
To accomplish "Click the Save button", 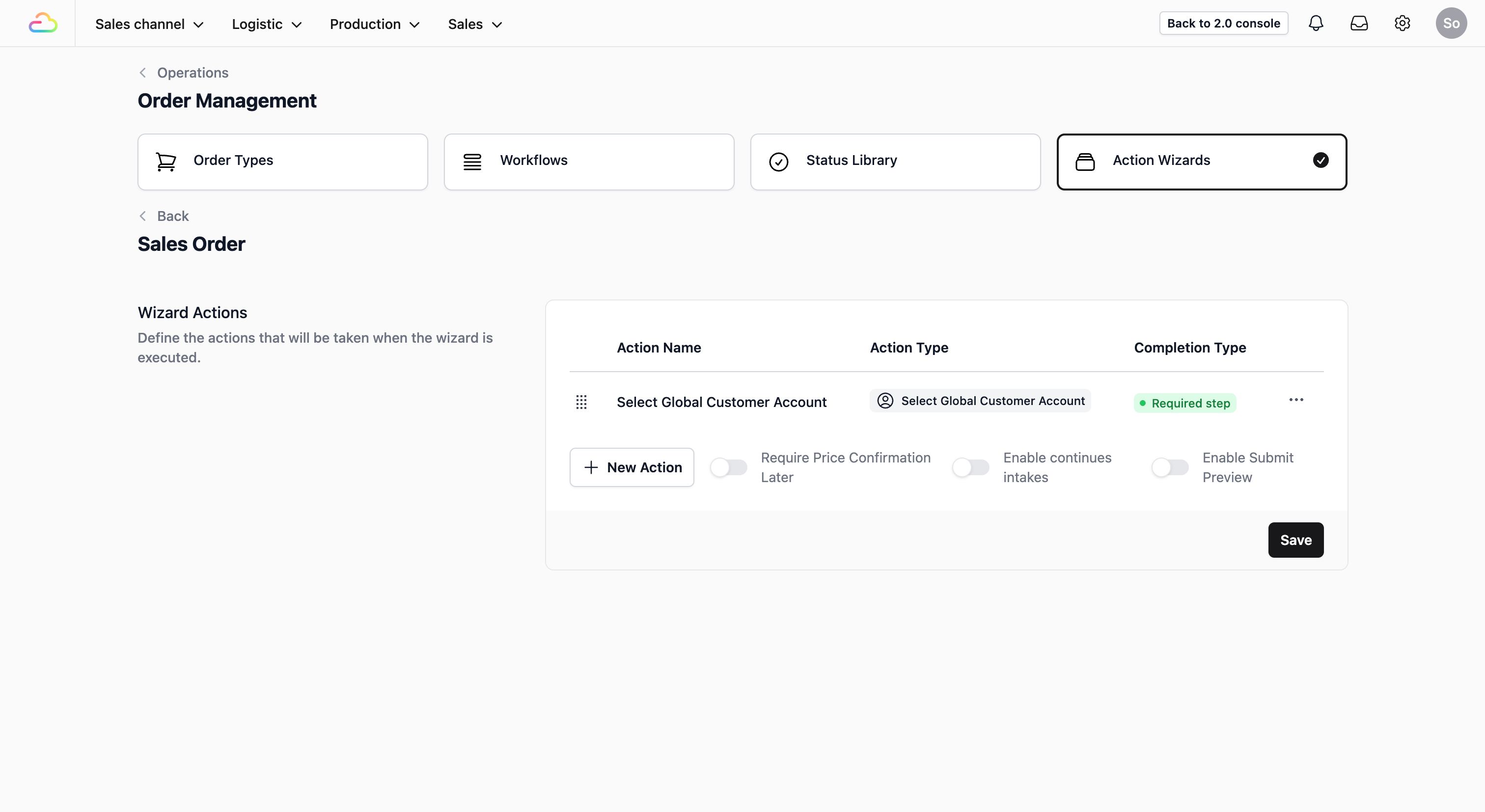I will [1295, 540].
